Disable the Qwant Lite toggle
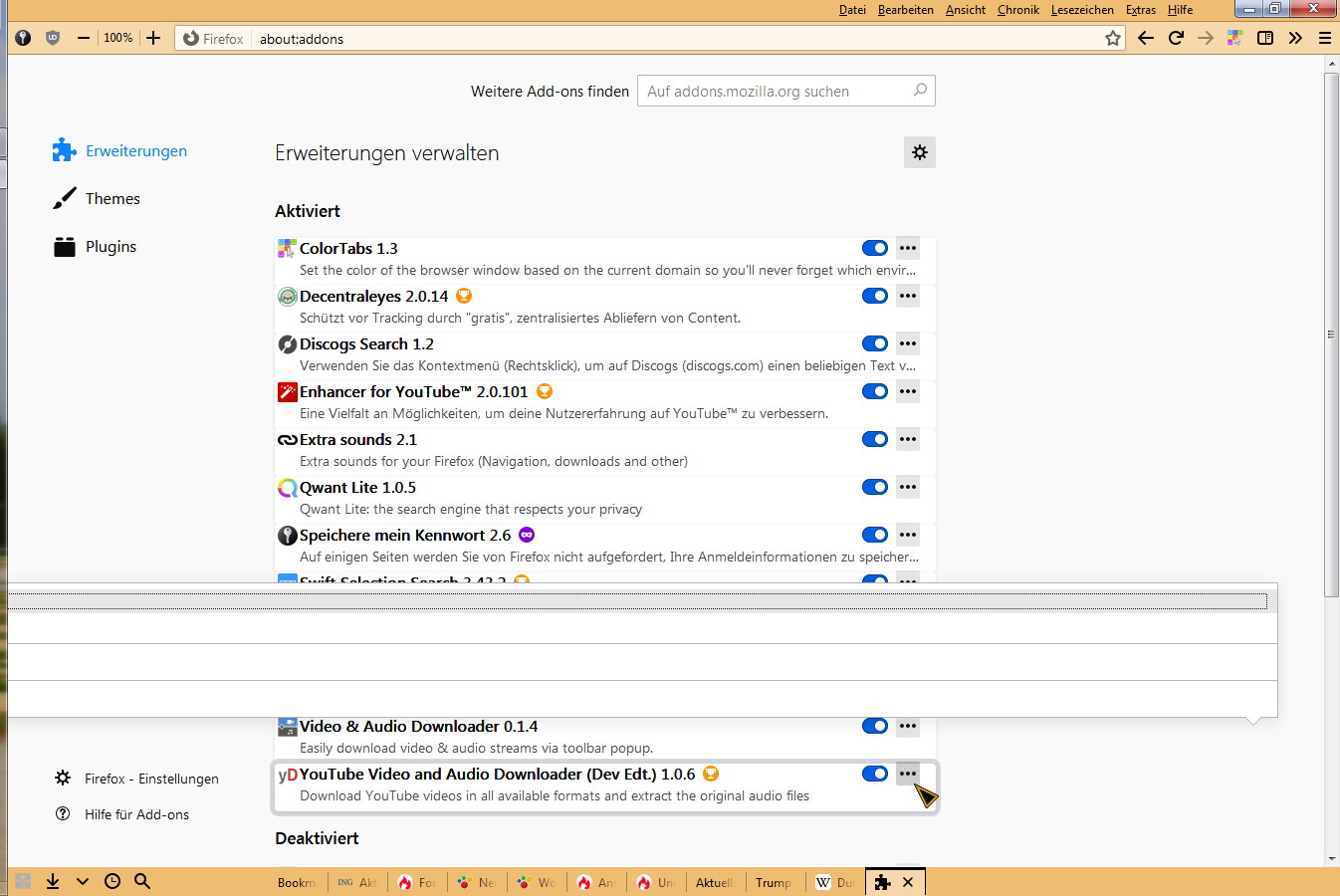This screenshot has height=896, width=1340. pyautogui.click(x=875, y=487)
